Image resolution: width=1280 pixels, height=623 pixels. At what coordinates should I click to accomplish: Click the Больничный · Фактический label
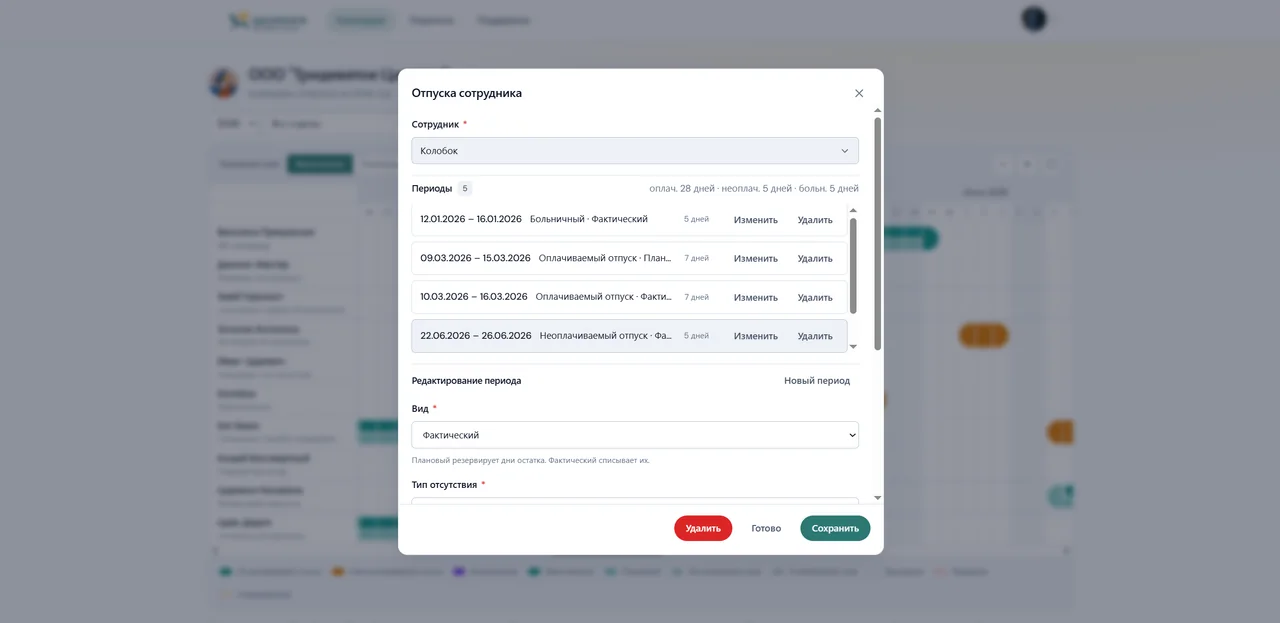click(589, 219)
